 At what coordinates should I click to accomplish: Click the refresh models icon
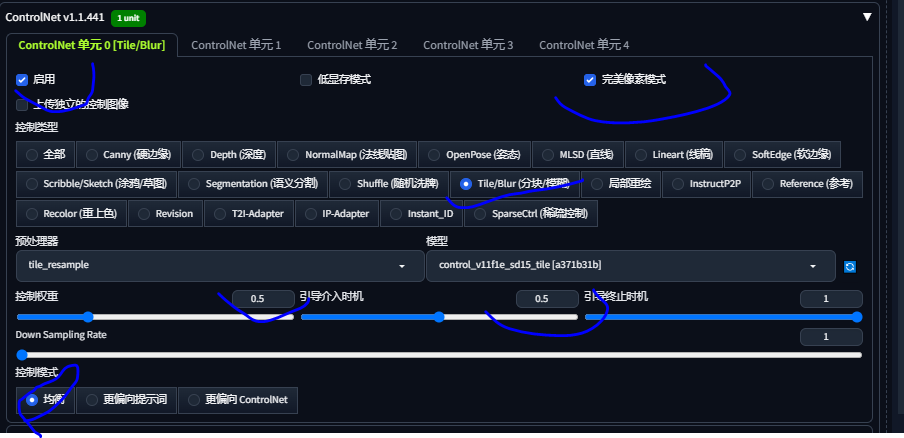point(850,266)
